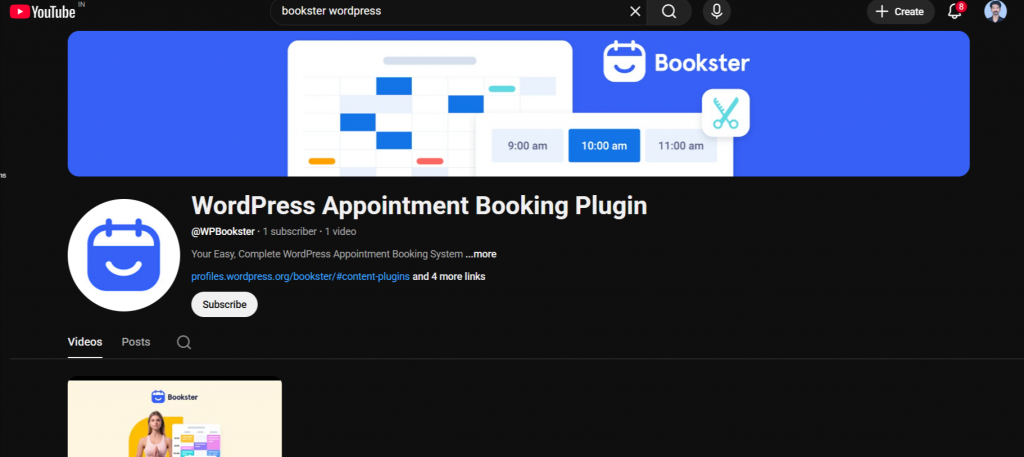Click the magnifying glass search button
The height and width of the screenshot is (457, 1024).
[669, 12]
